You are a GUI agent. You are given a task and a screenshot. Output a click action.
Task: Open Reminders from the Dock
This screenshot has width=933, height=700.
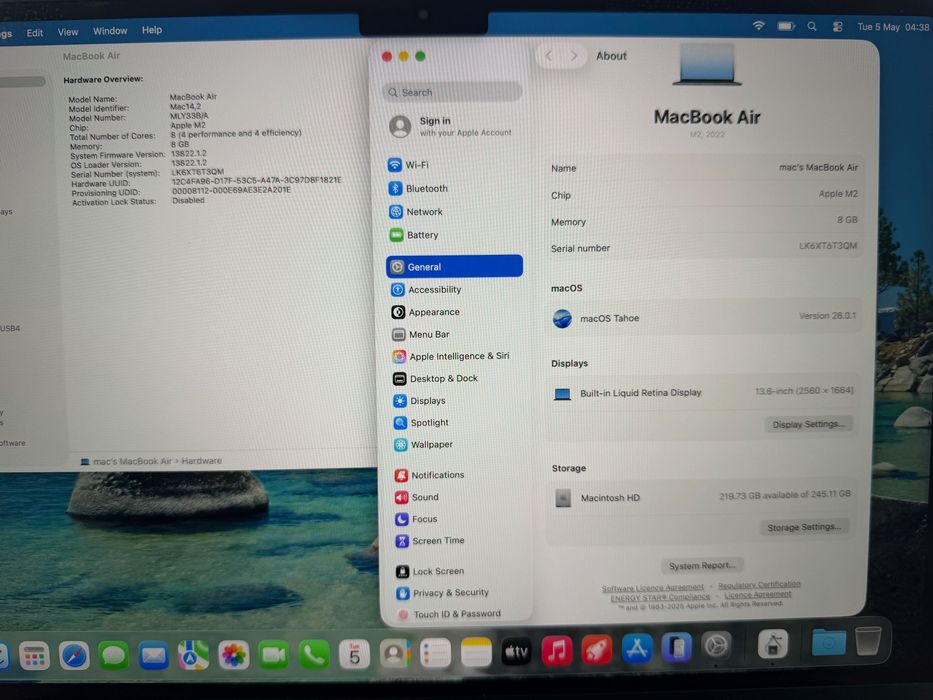(x=436, y=653)
